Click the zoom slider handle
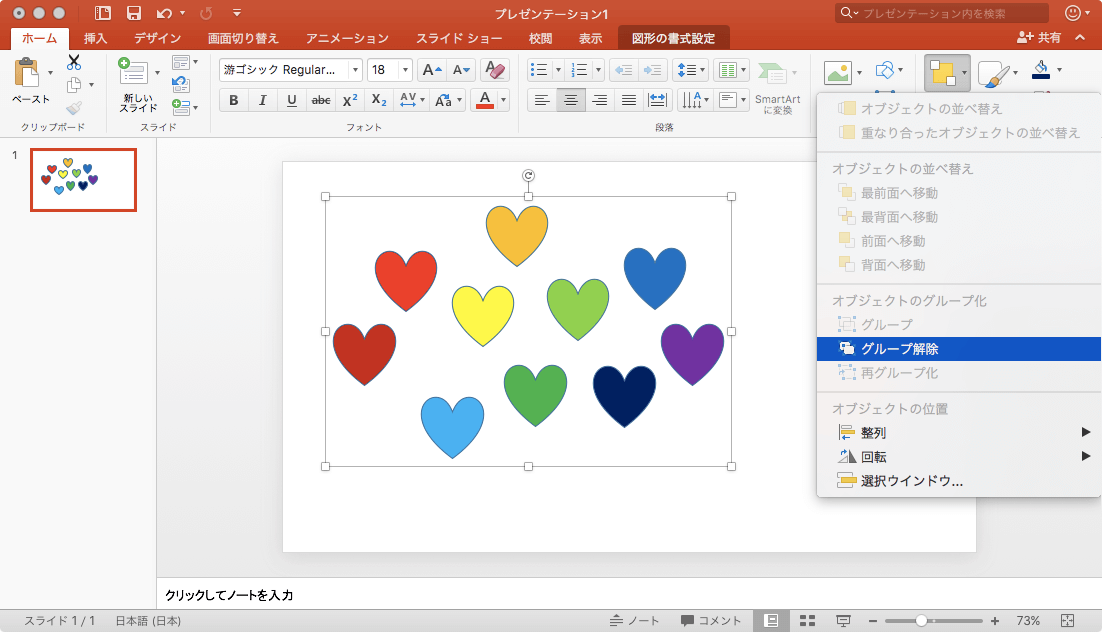1102x632 pixels. pyautogui.click(x=921, y=621)
